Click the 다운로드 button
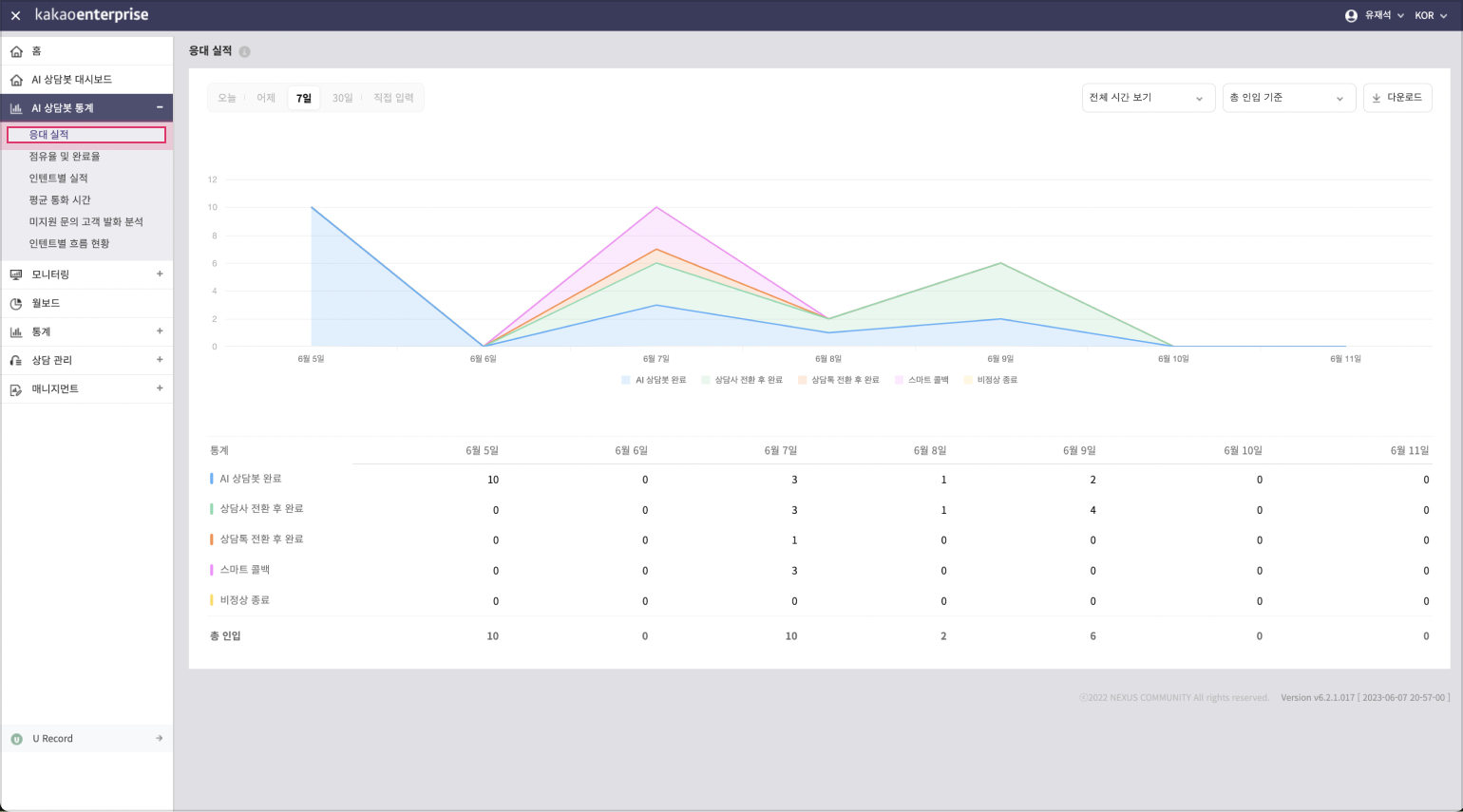The image size is (1463, 812). 1397,98
